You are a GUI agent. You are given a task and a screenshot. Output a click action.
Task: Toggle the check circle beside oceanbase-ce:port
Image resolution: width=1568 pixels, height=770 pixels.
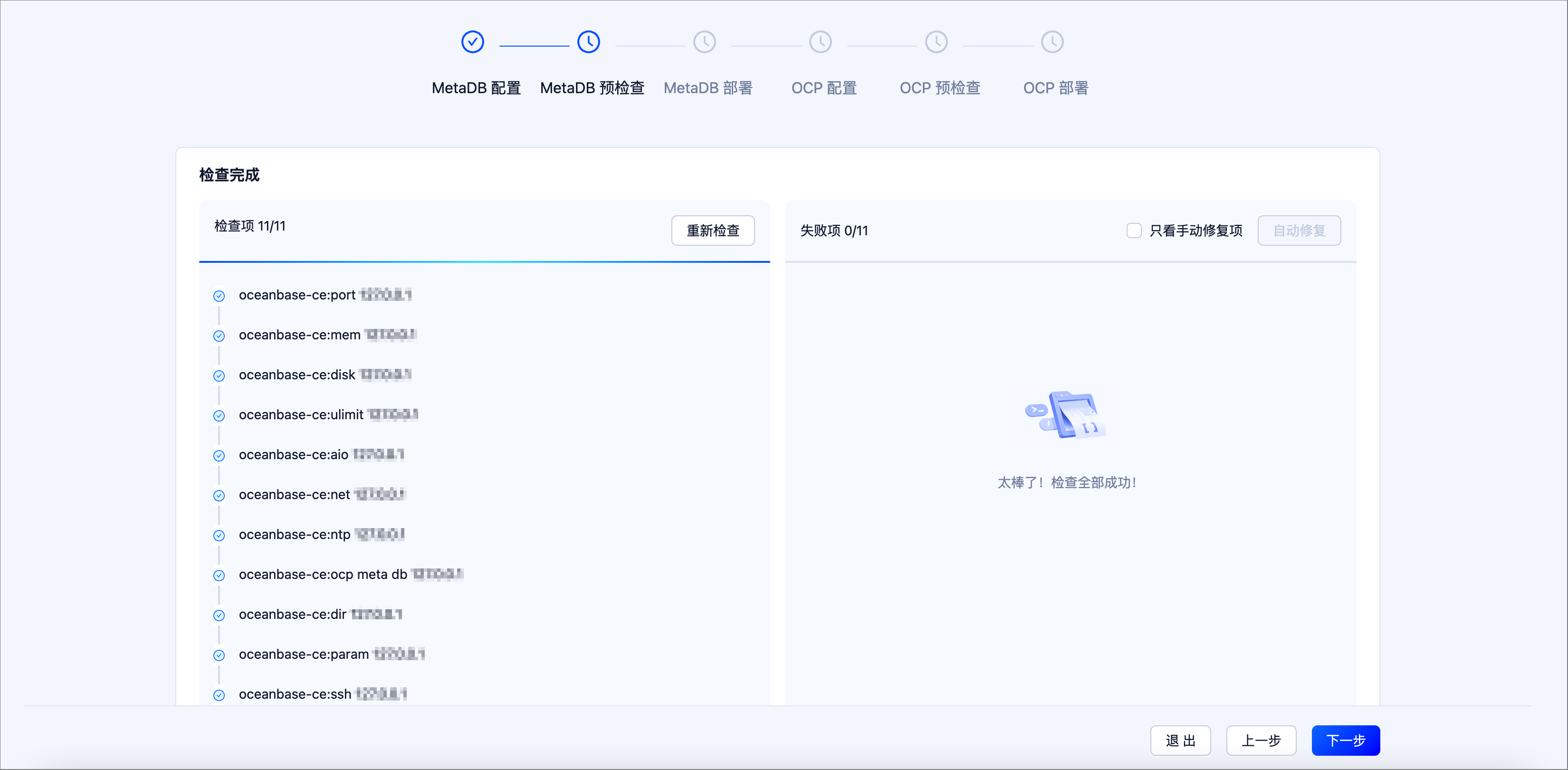[219, 296]
